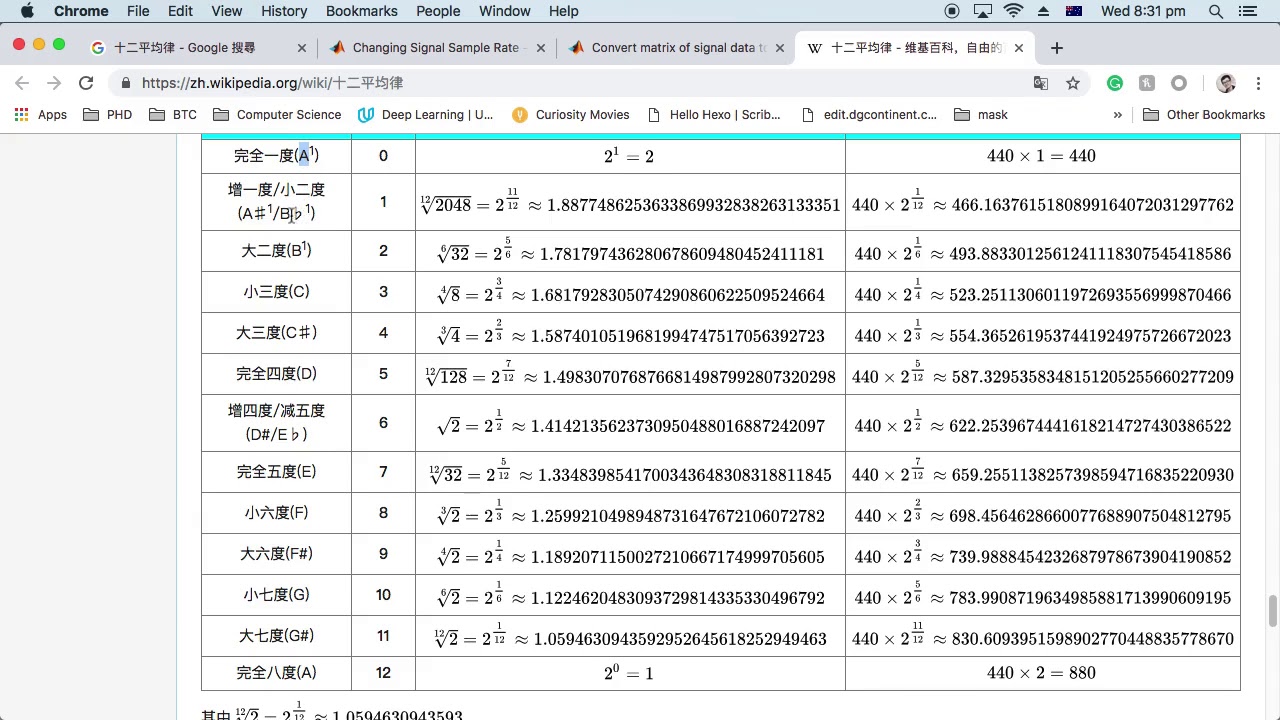Switch to the Changing Signal Sample Rate tab

pyautogui.click(x=436, y=47)
